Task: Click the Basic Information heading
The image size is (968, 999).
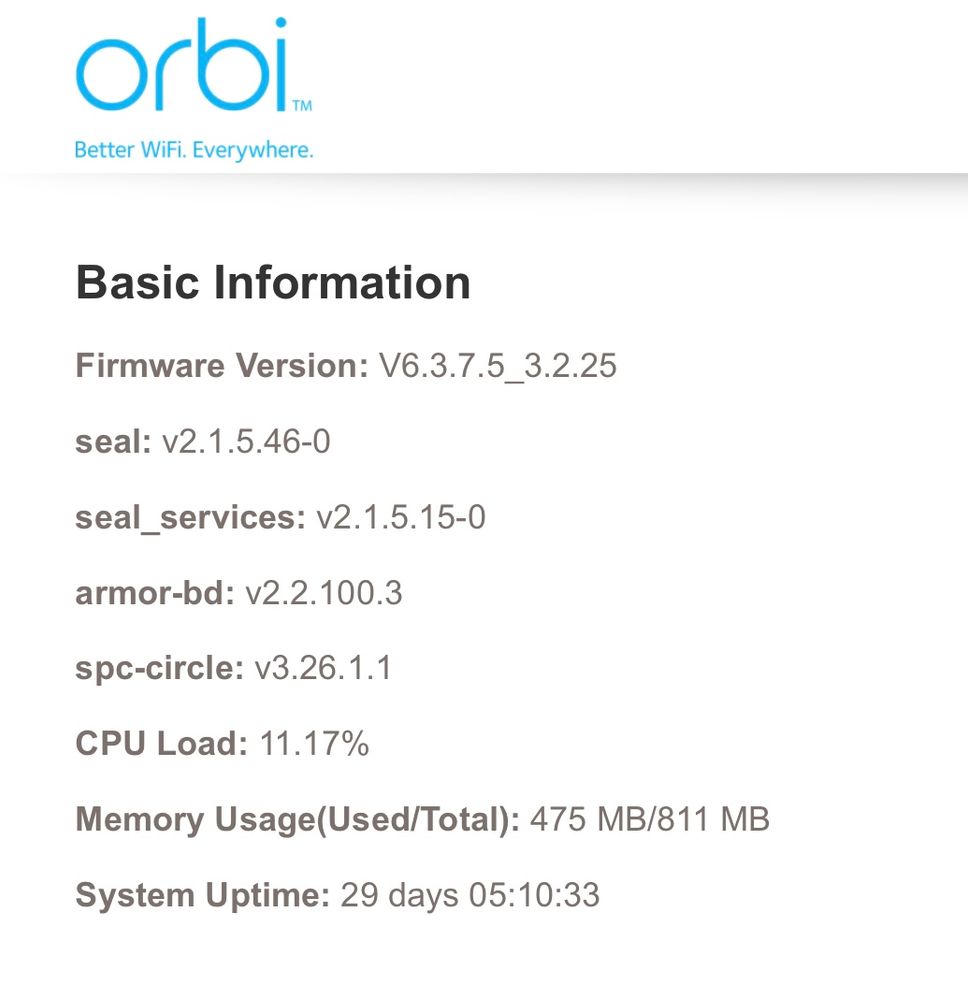Action: [x=273, y=283]
